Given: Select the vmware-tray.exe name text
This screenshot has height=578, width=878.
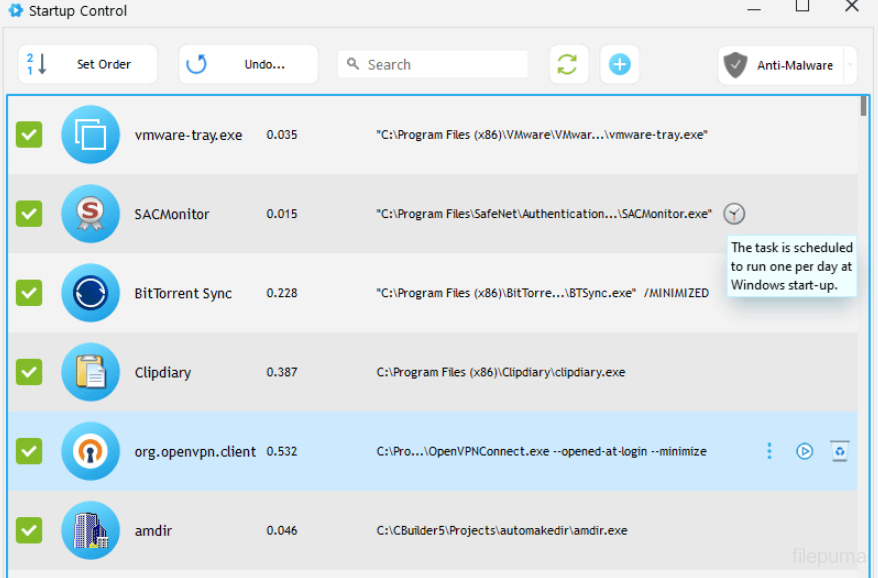Looking at the screenshot, I should click(x=188, y=135).
